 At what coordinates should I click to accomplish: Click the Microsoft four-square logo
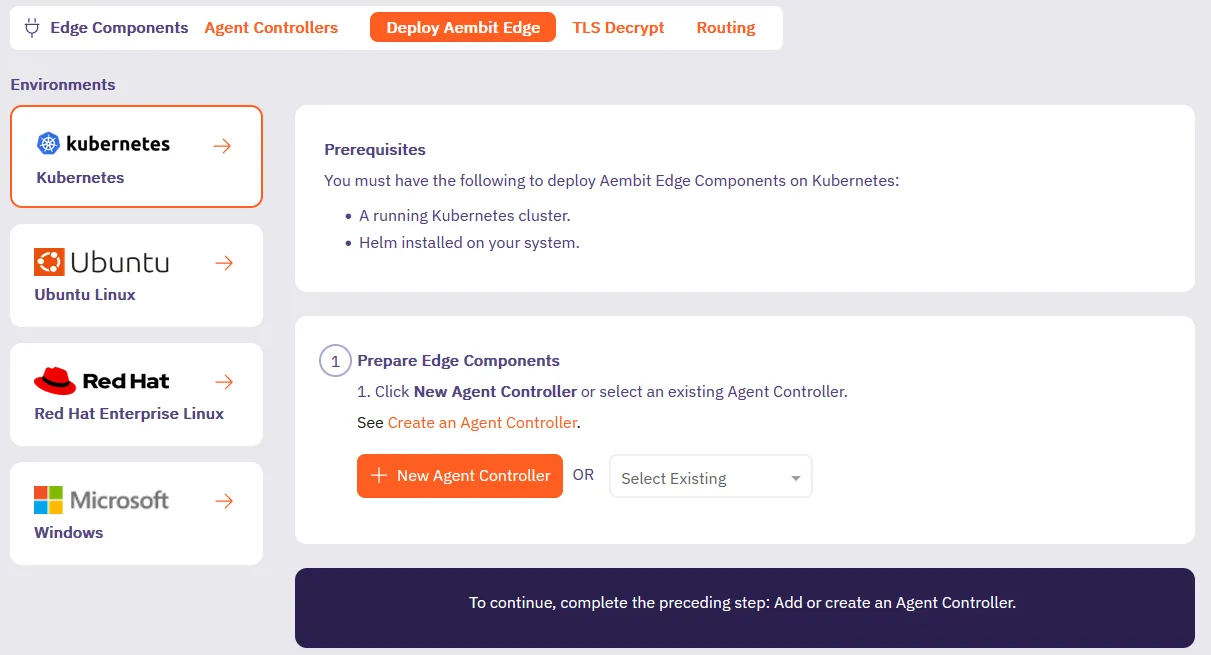coord(48,500)
